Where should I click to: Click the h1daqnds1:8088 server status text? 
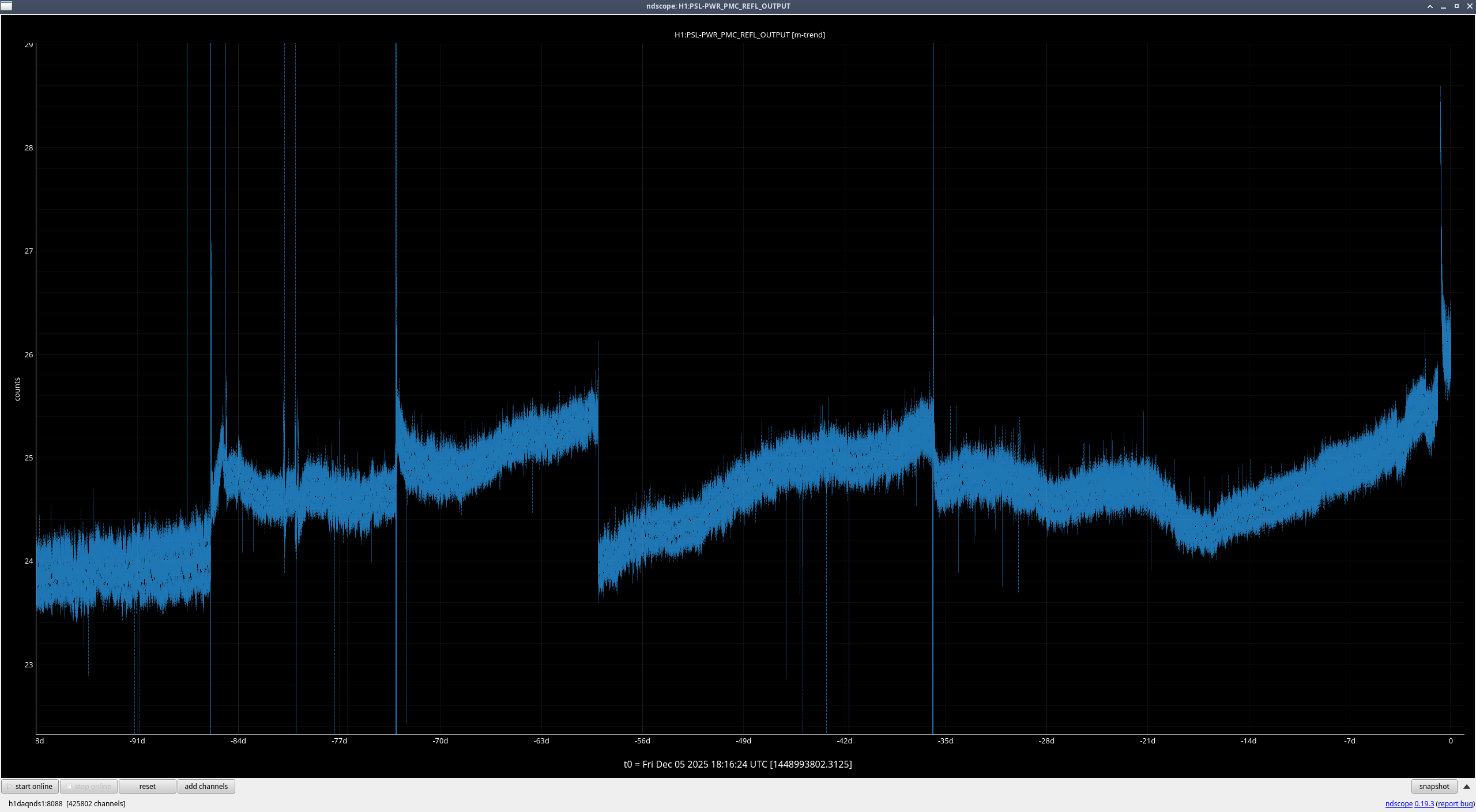(x=36, y=803)
